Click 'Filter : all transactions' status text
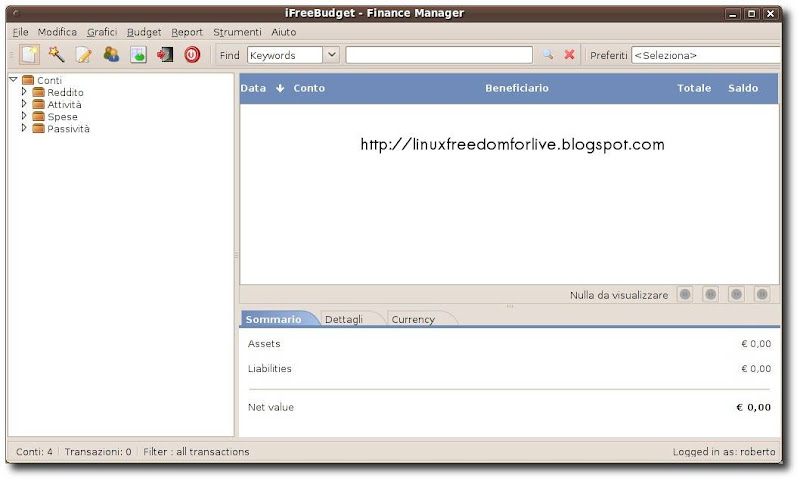800x481 pixels. pos(196,451)
